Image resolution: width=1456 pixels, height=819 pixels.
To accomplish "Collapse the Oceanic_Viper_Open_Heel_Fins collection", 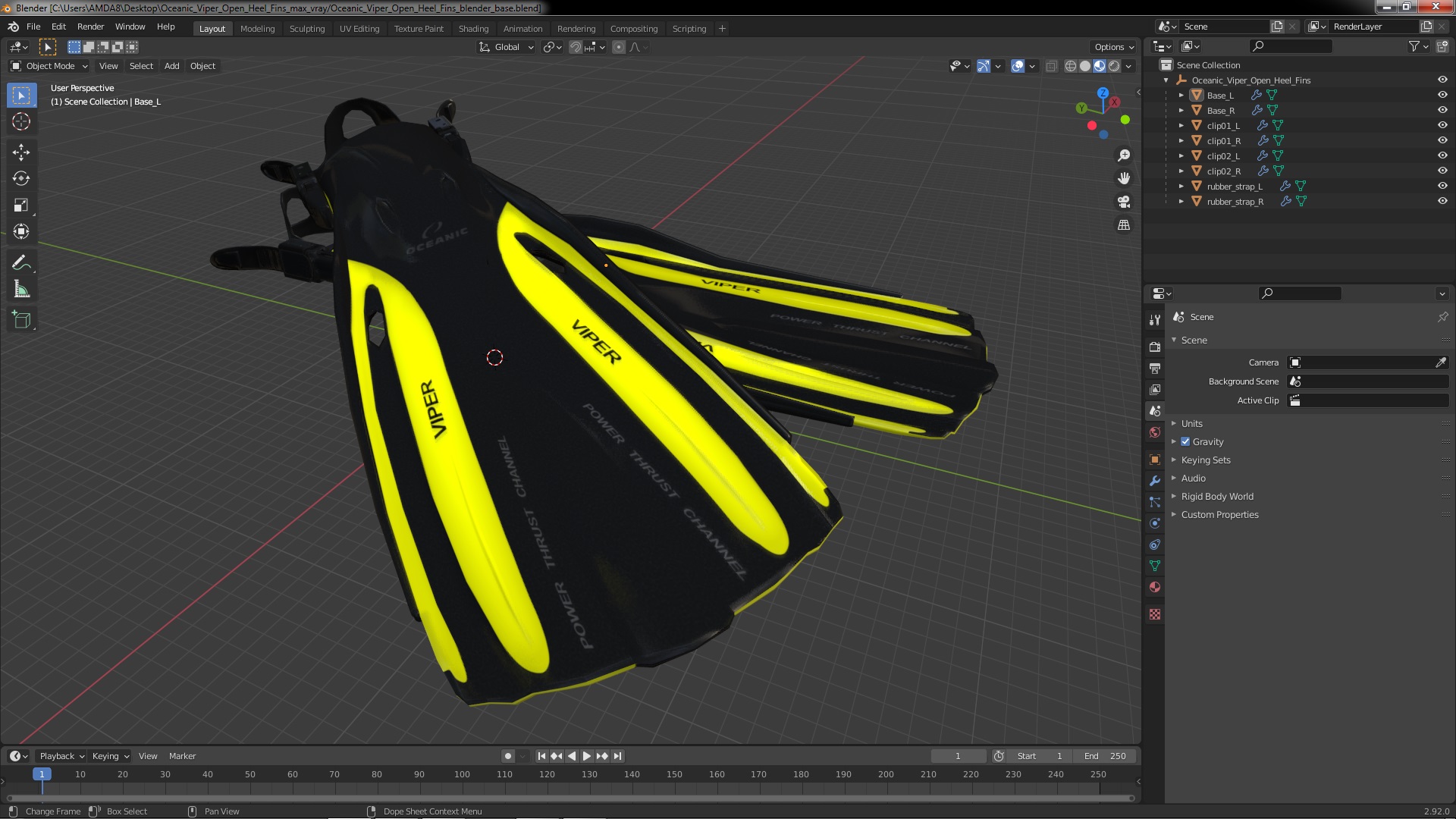I will click(1166, 80).
